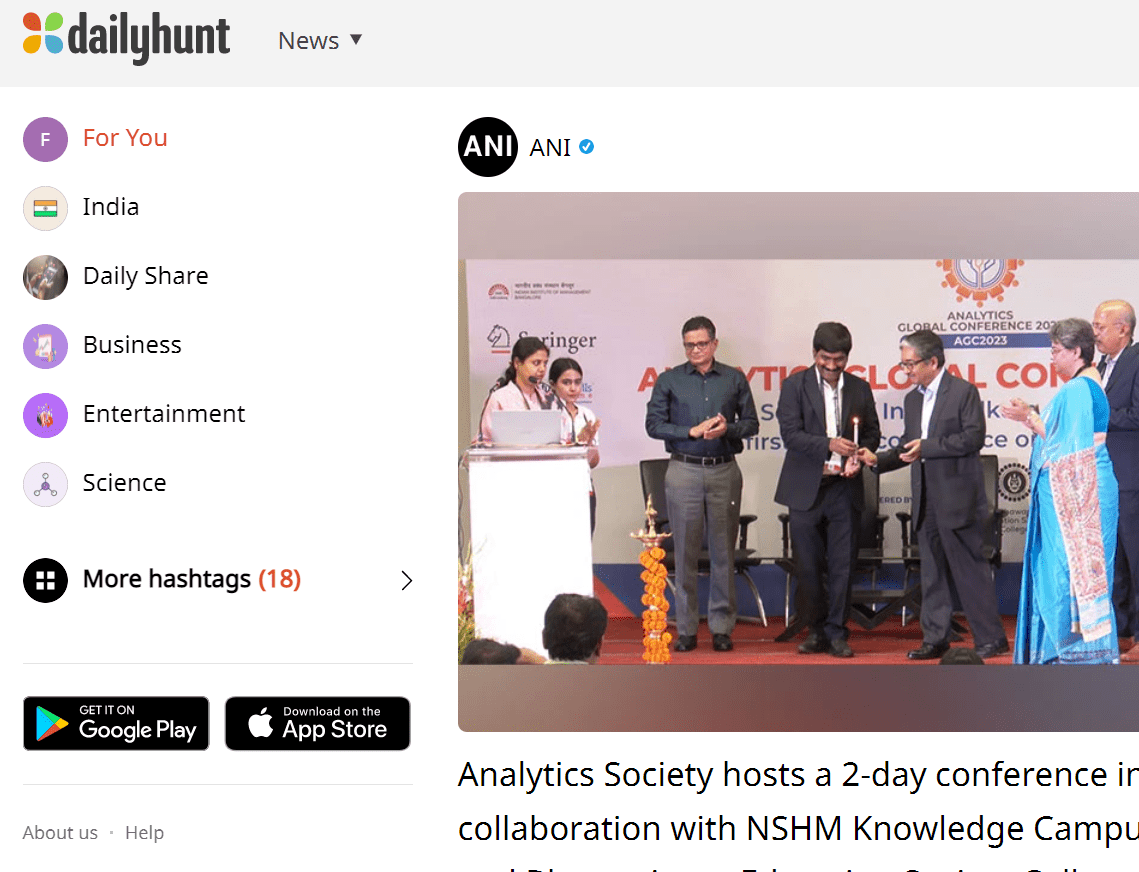Click the Daily Share thumbnail icon
This screenshot has width=1139, height=872.
45,277
